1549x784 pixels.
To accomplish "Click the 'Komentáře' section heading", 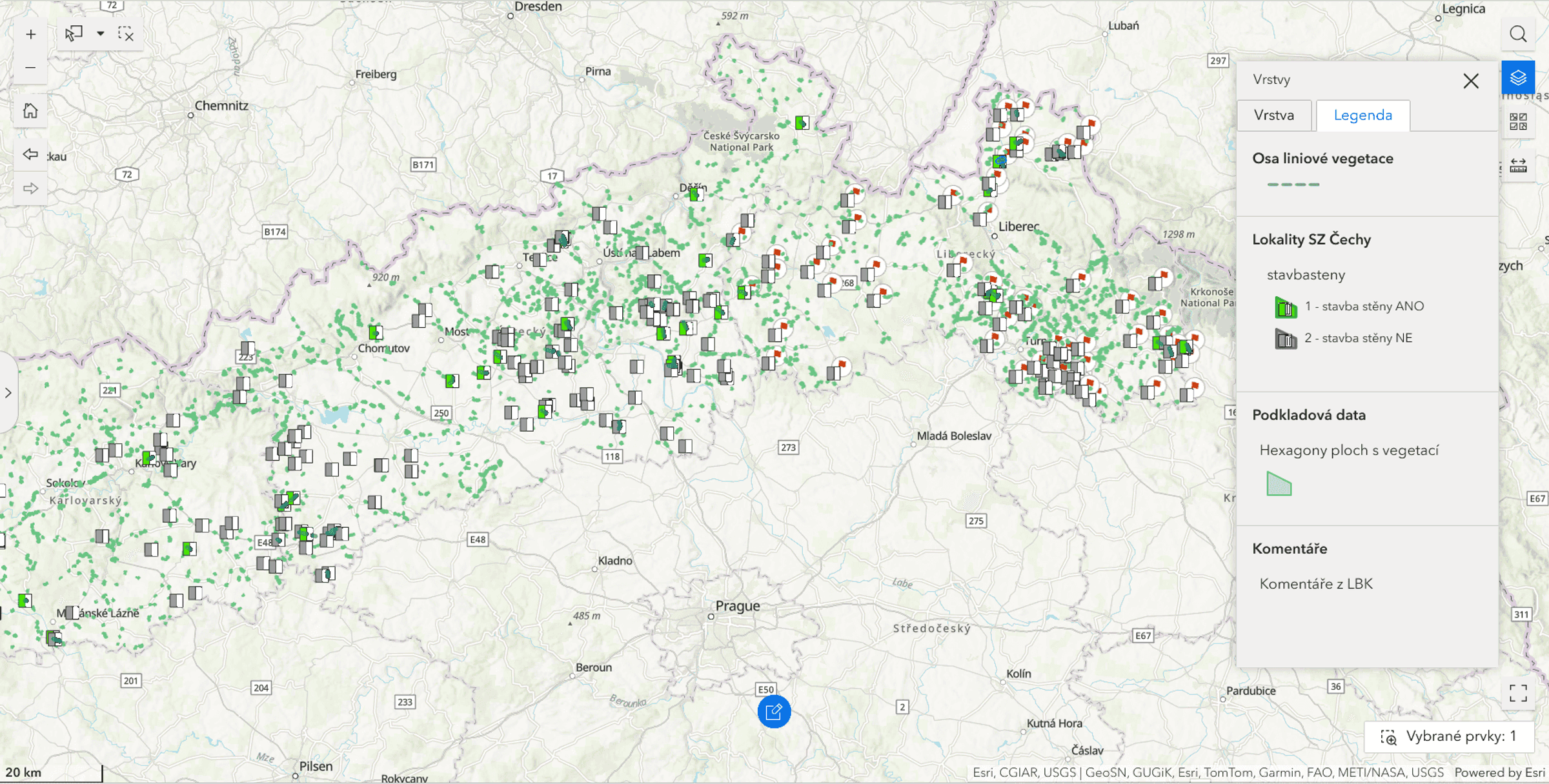I will coord(1290,548).
